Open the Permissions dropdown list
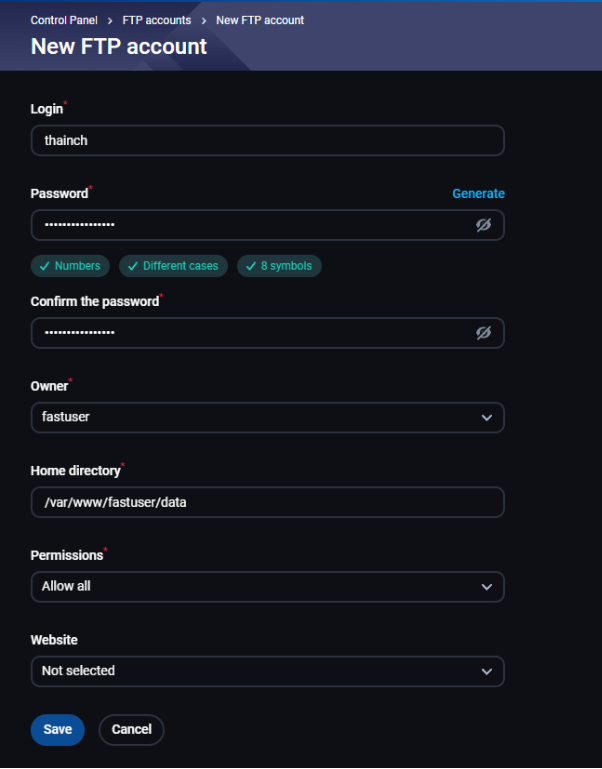Image resolution: width=602 pixels, height=769 pixels. [267, 587]
